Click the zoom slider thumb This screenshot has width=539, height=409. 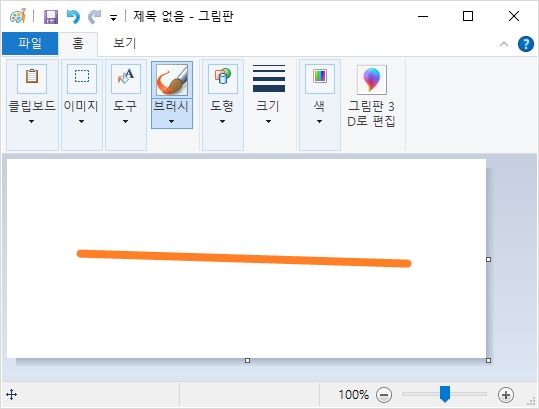coord(445,394)
